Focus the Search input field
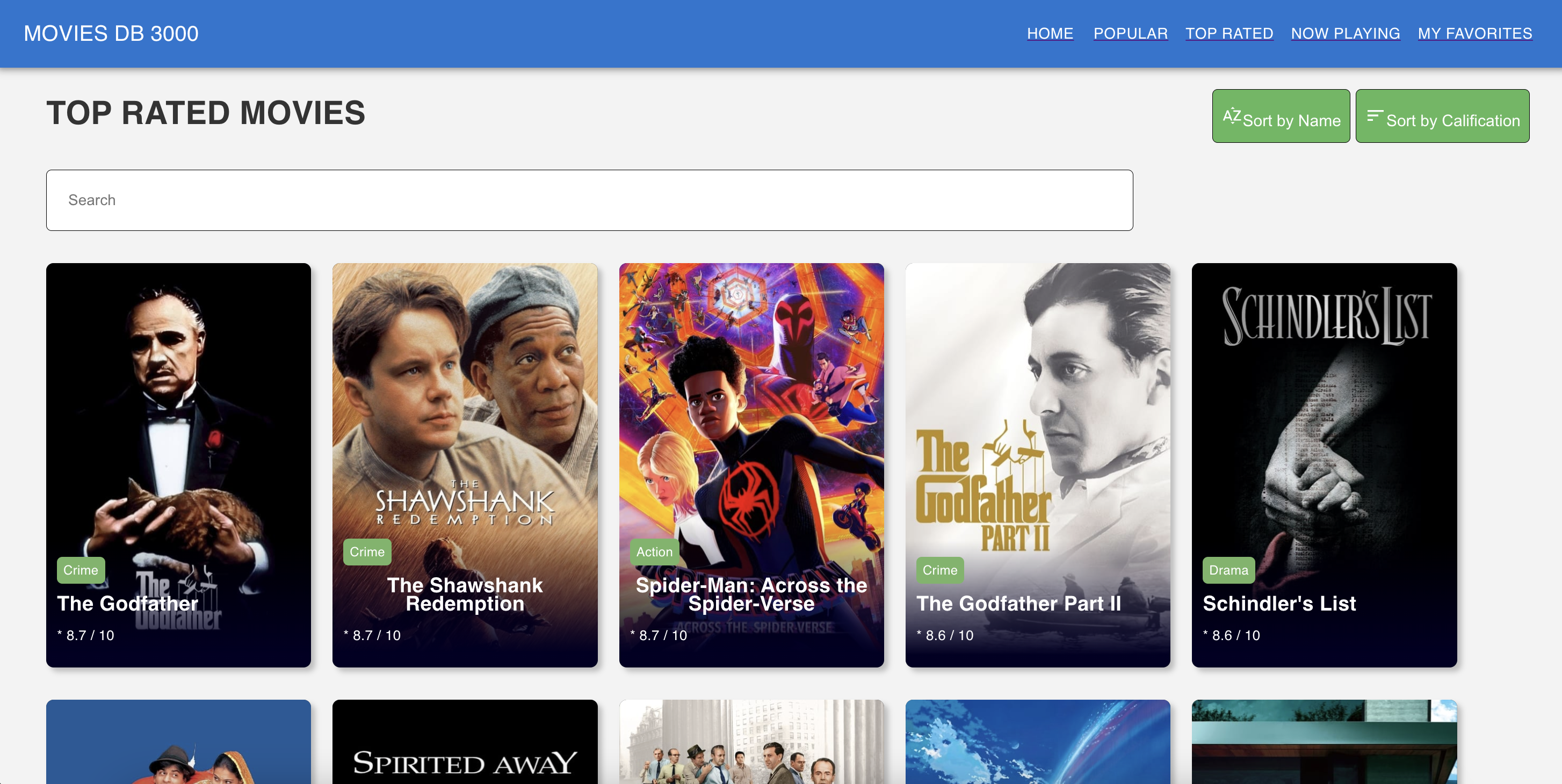Screen dimensions: 1562x784 [589, 200]
